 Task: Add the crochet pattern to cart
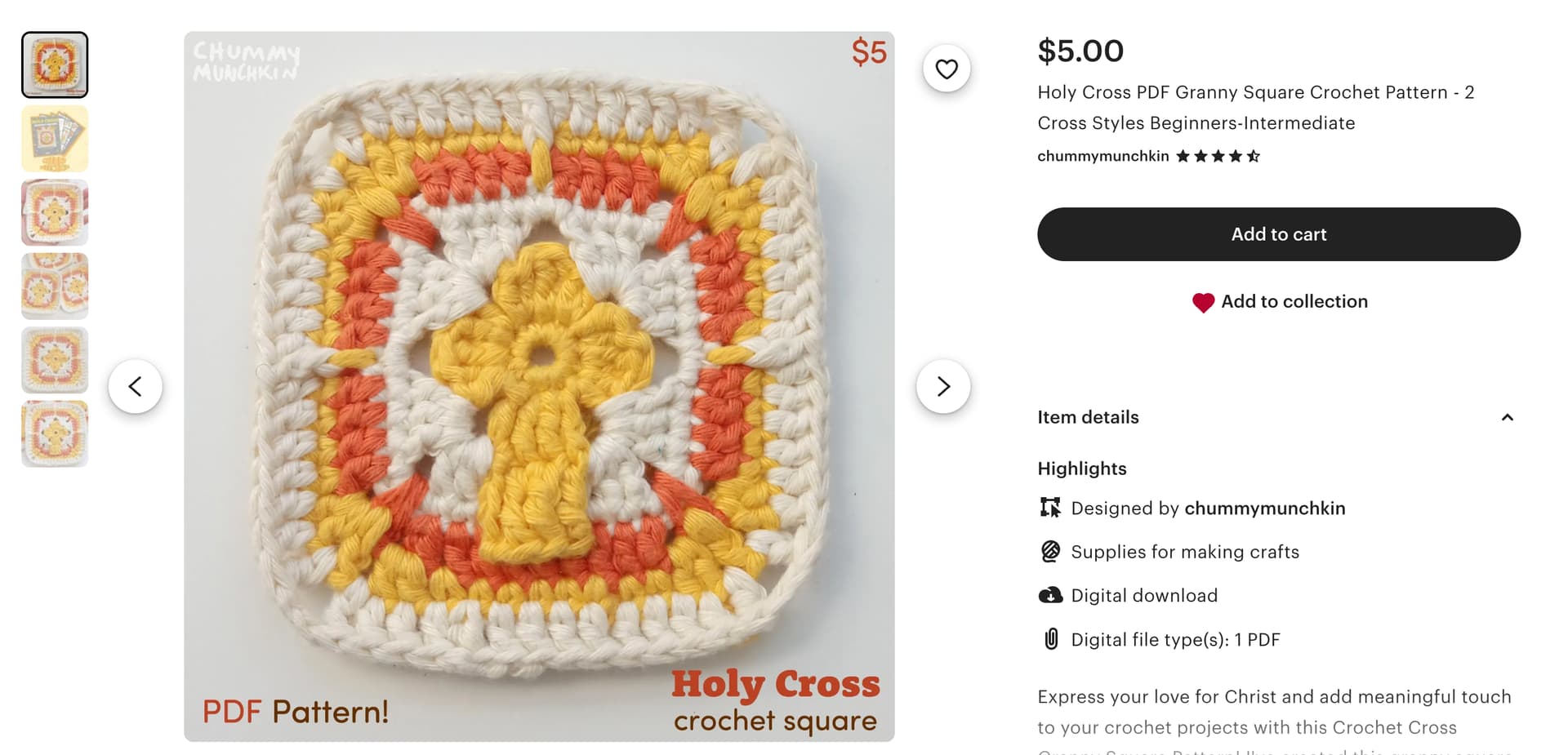(1278, 234)
